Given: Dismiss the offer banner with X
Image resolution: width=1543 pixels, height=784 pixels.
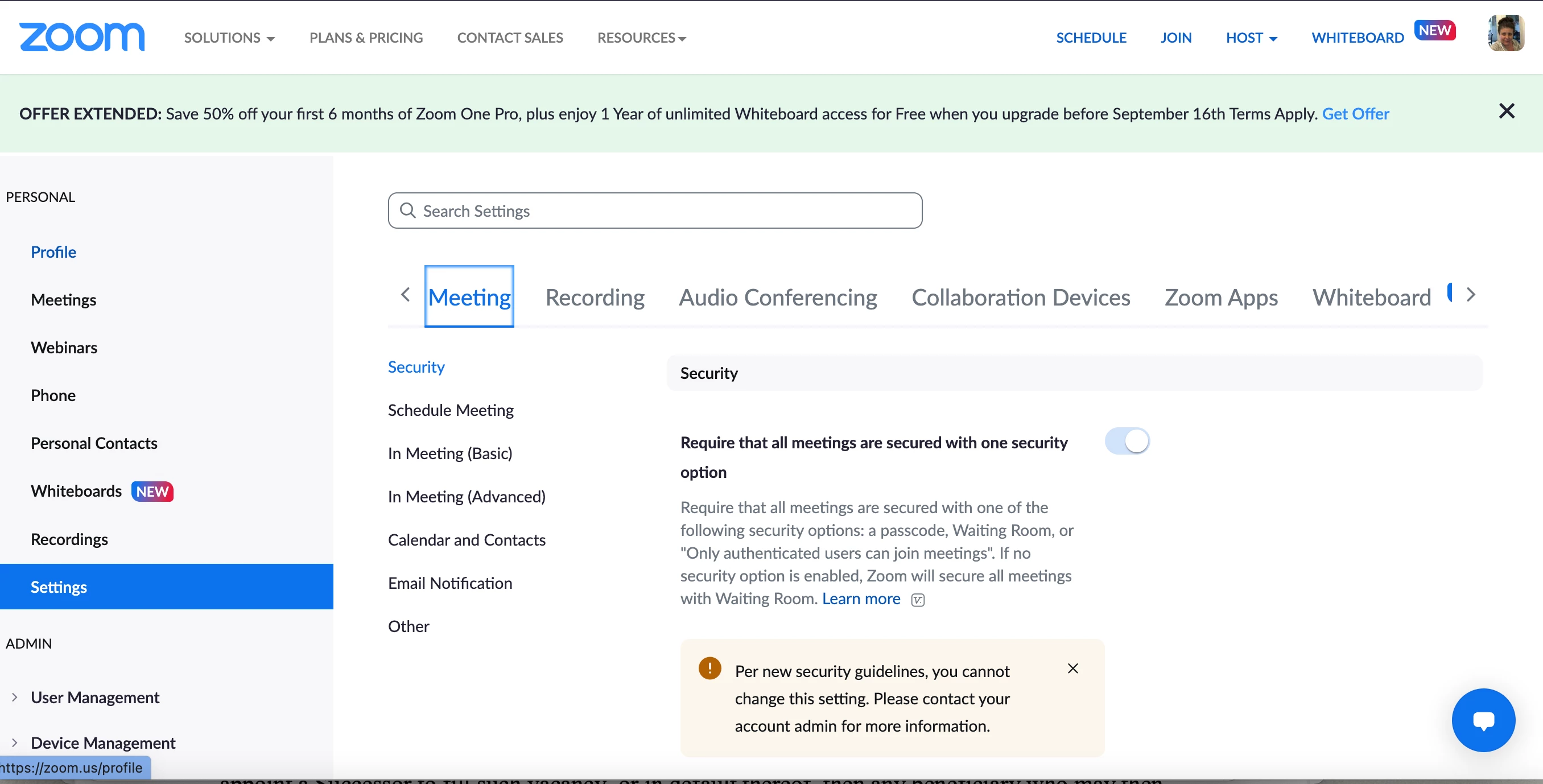Looking at the screenshot, I should coord(1506,112).
